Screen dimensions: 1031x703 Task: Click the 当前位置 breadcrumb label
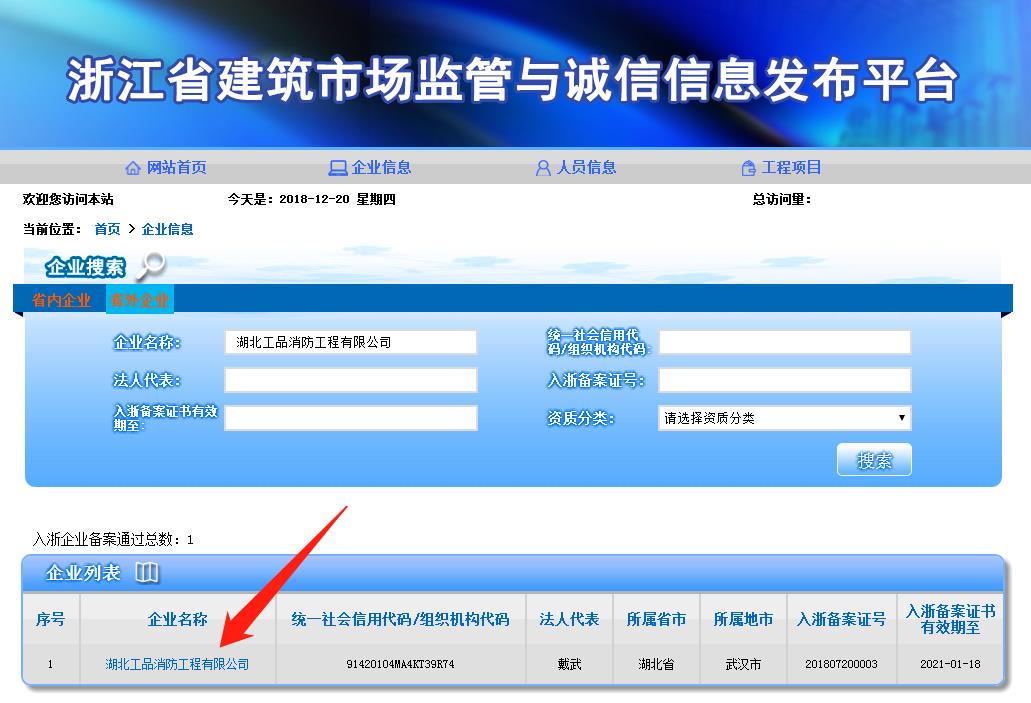tap(52, 229)
